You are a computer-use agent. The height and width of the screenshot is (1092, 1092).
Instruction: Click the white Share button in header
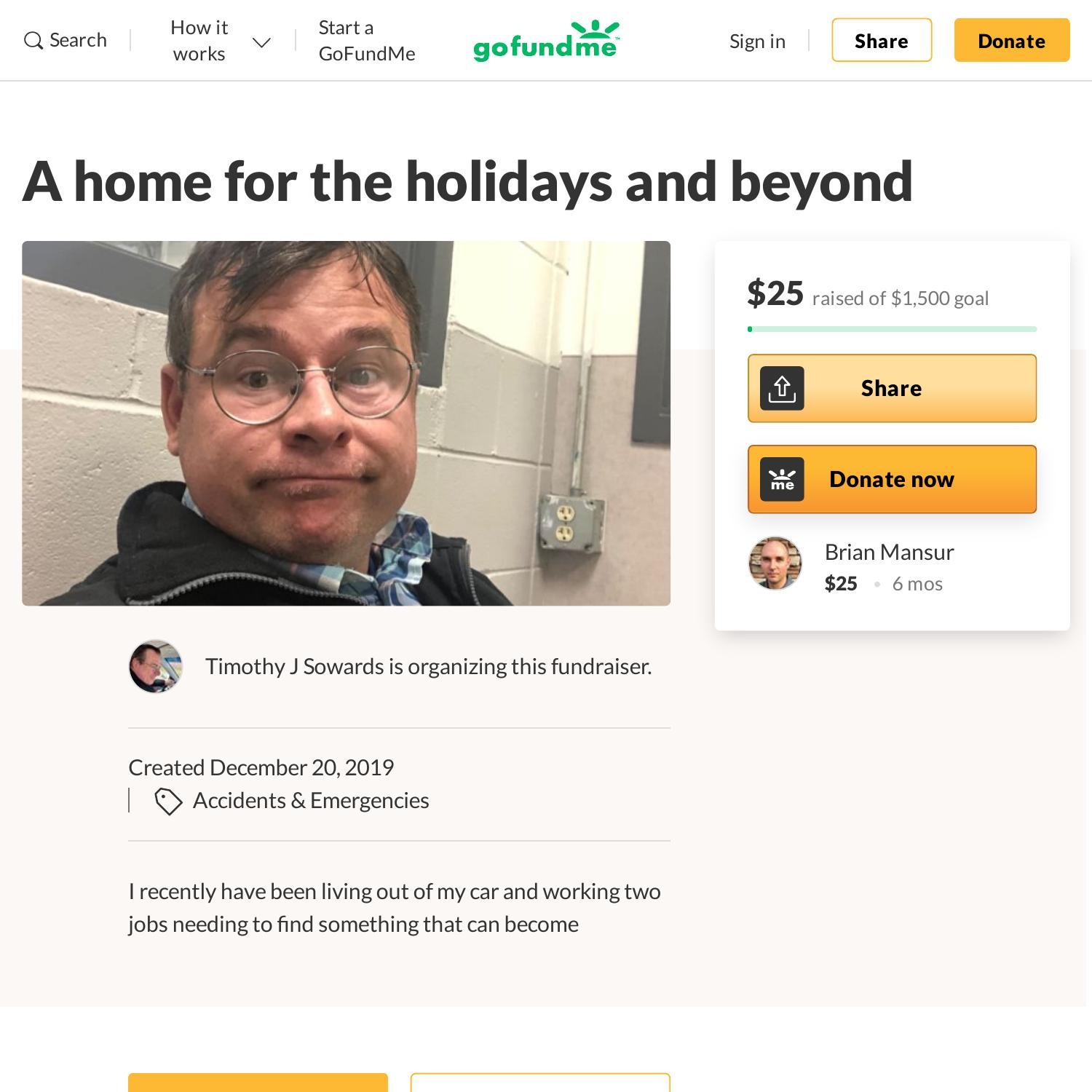(882, 40)
